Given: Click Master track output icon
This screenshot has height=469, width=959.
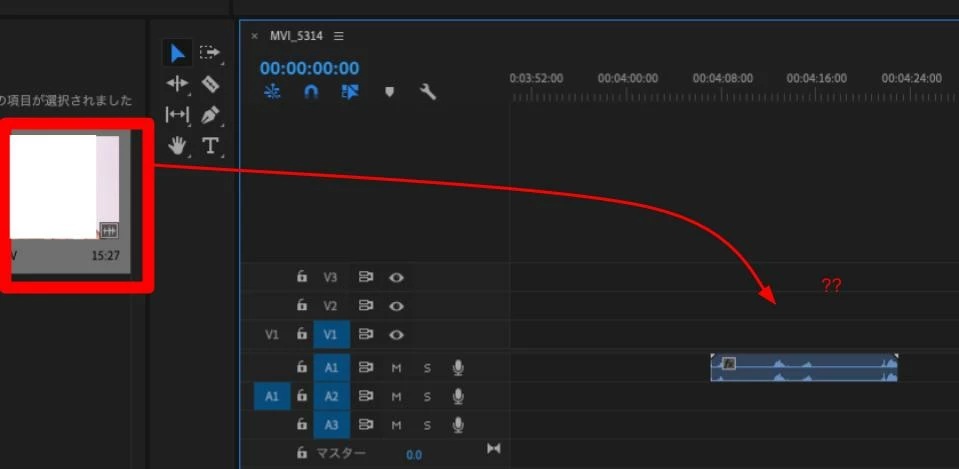Looking at the screenshot, I should point(493,449).
